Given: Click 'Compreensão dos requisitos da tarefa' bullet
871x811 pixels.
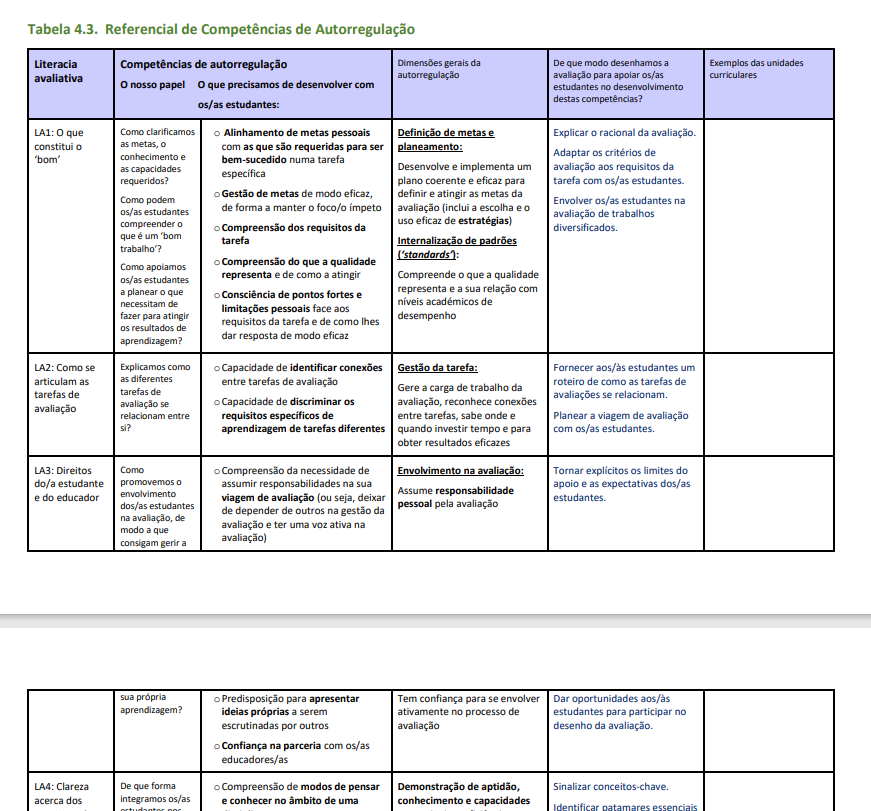Looking at the screenshot, I should pos(290,234).
